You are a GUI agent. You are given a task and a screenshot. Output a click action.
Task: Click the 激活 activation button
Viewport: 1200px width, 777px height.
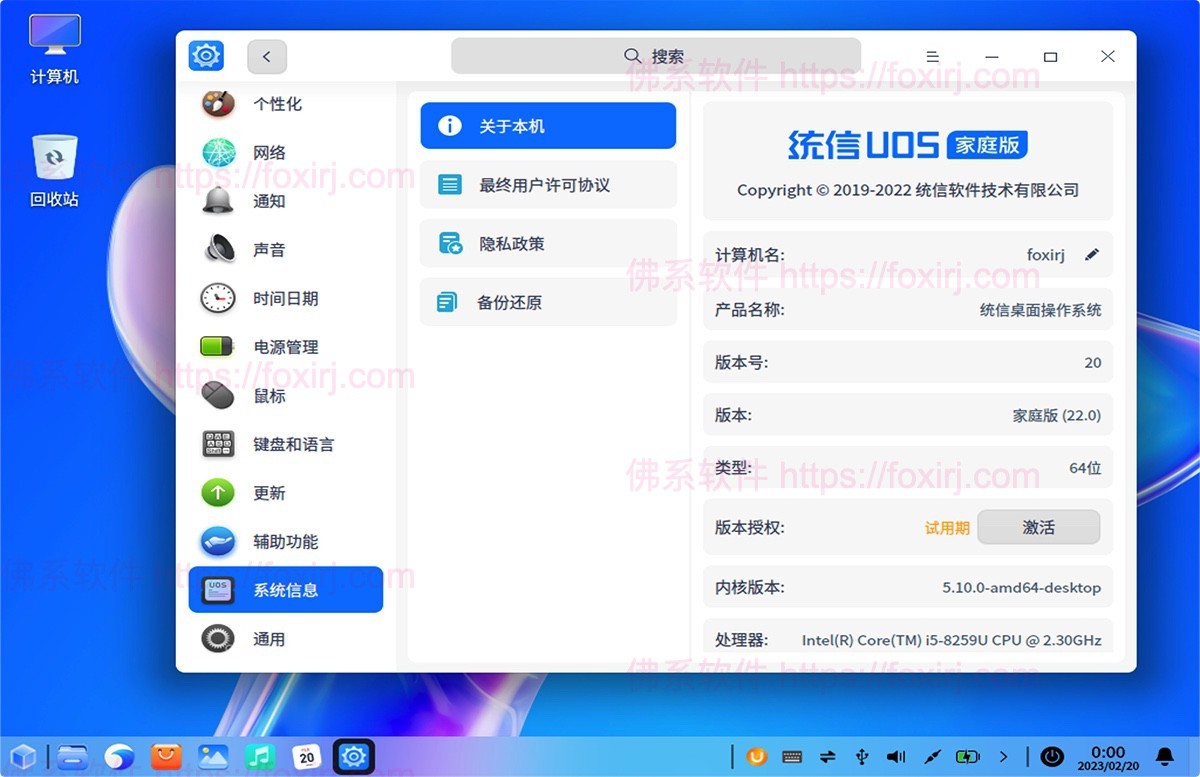(1039, 527)
